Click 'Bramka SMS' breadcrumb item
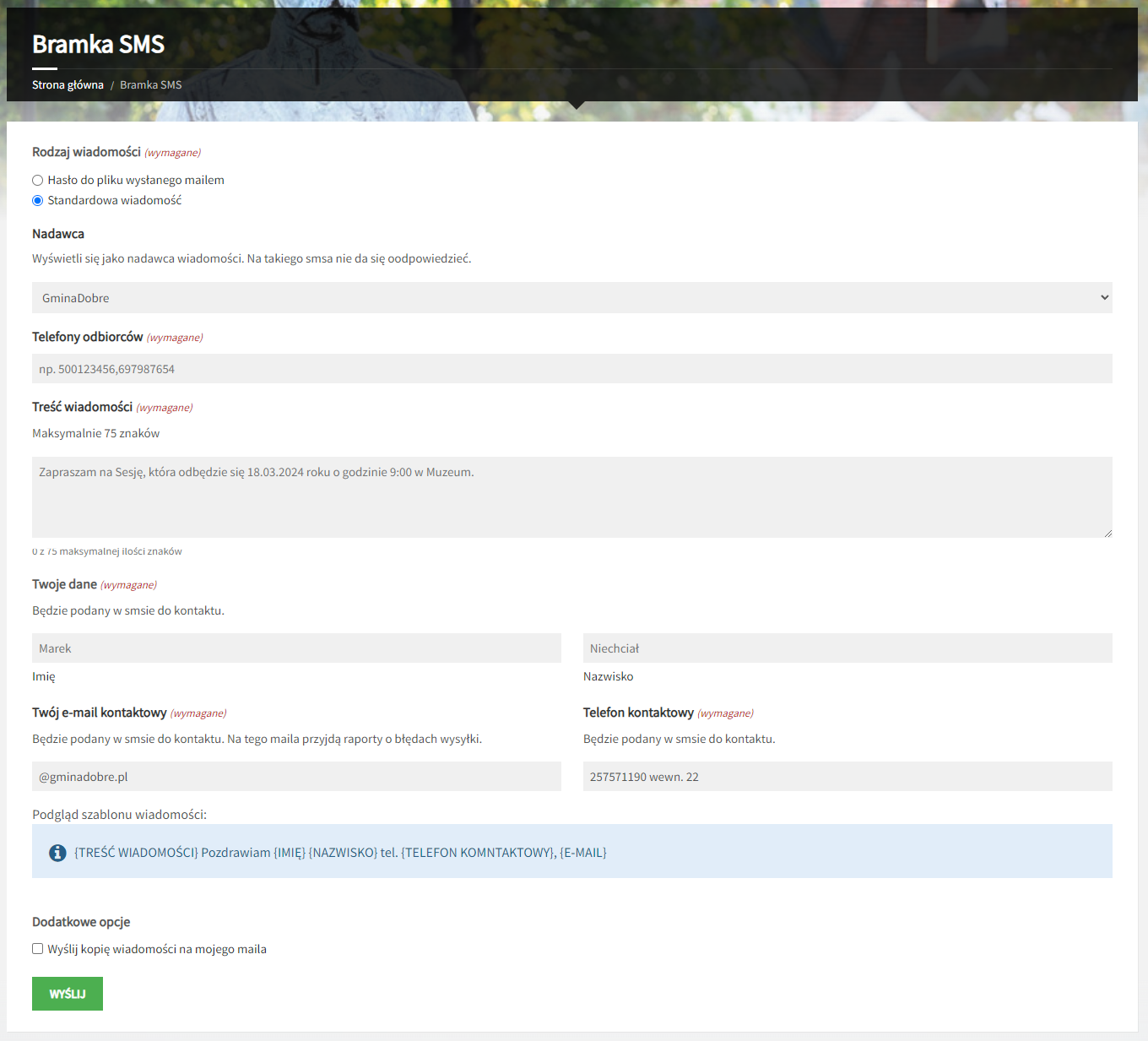The image size is (1148, 1041). (150, 84)
